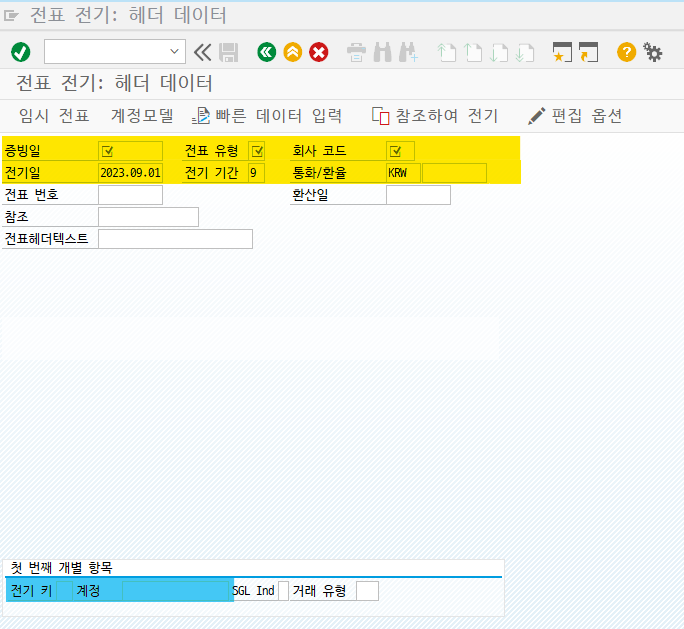
Task: Click the 전표 유형 input field
Action: [256, 151]
